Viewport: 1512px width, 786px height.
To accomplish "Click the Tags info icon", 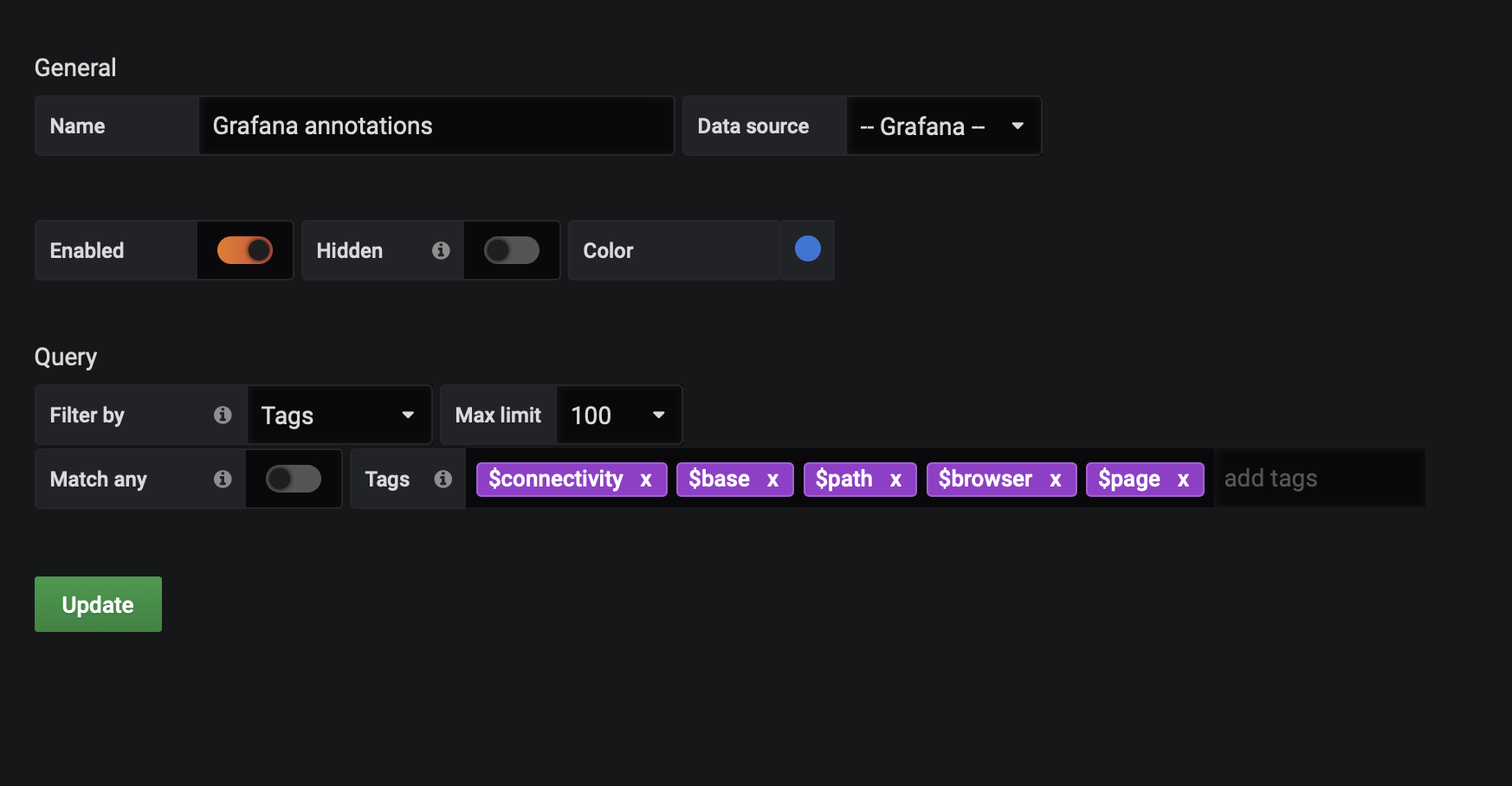I will tap(443, 479).
